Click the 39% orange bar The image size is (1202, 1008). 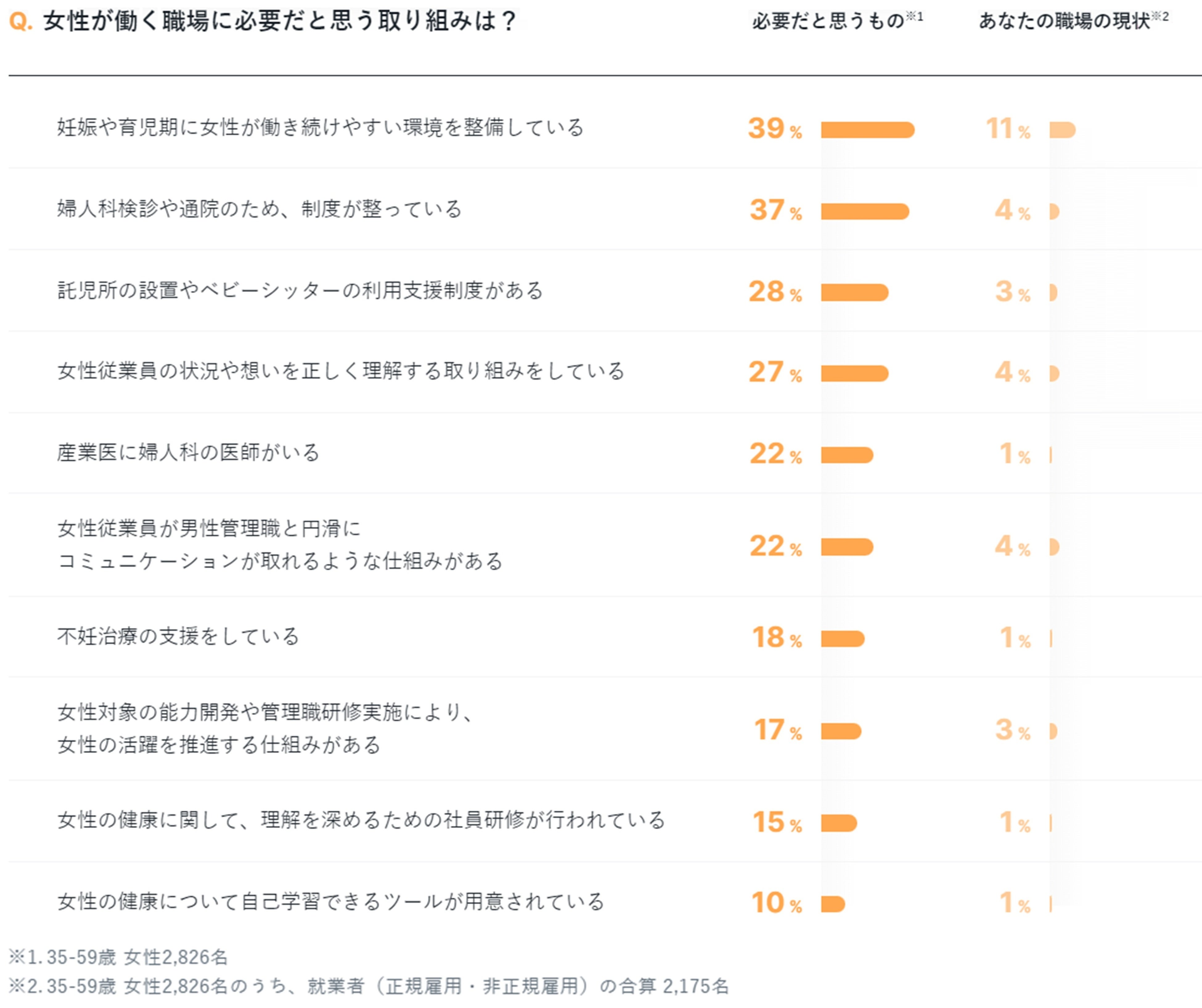[x=867, y=130]
